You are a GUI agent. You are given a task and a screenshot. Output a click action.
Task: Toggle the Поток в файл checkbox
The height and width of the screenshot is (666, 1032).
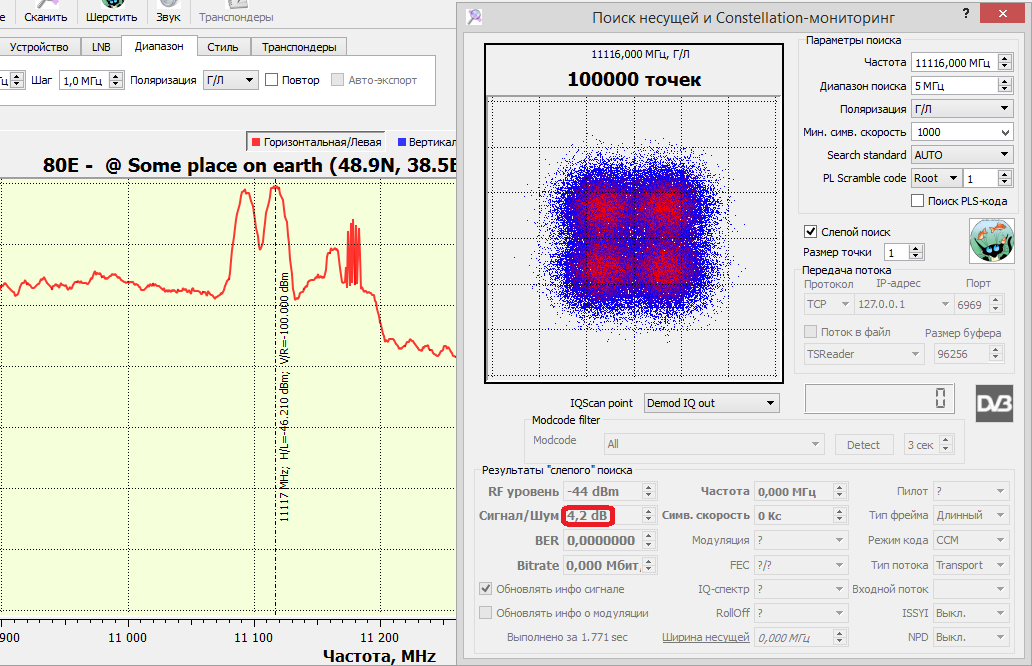(811, 332)
